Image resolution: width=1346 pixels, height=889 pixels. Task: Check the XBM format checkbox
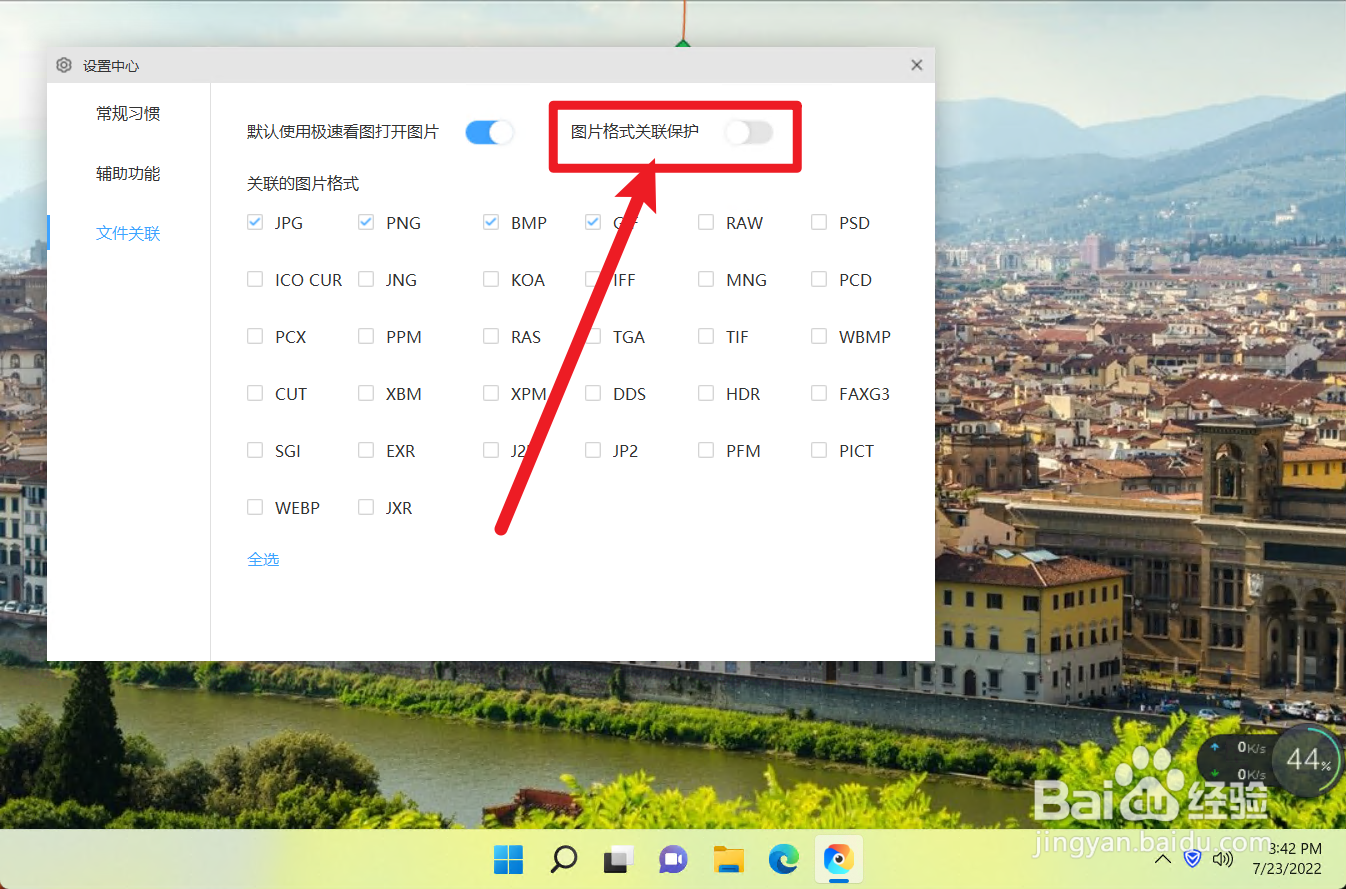(366, 393)
